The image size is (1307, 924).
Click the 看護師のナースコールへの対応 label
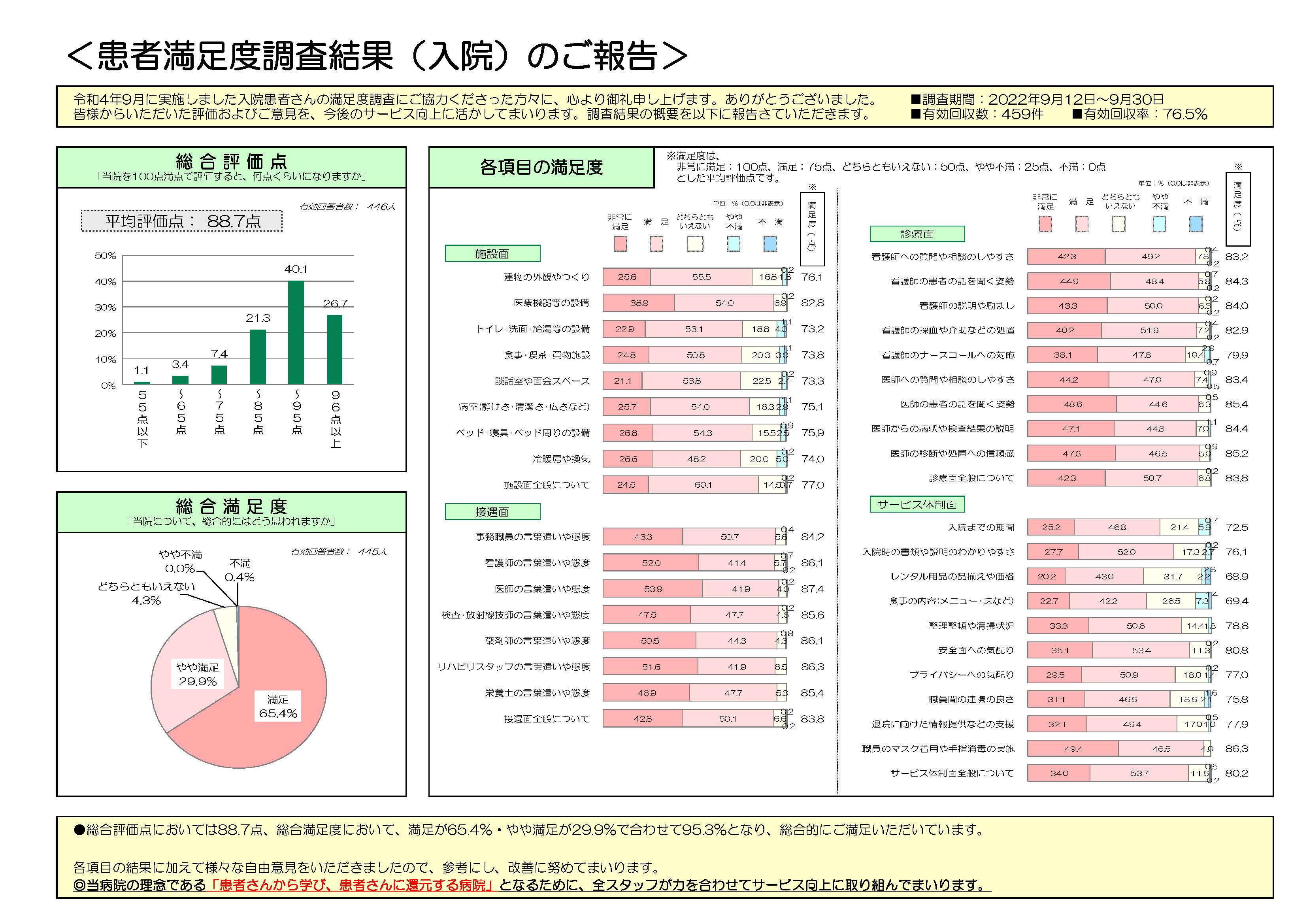coord(948,355)
